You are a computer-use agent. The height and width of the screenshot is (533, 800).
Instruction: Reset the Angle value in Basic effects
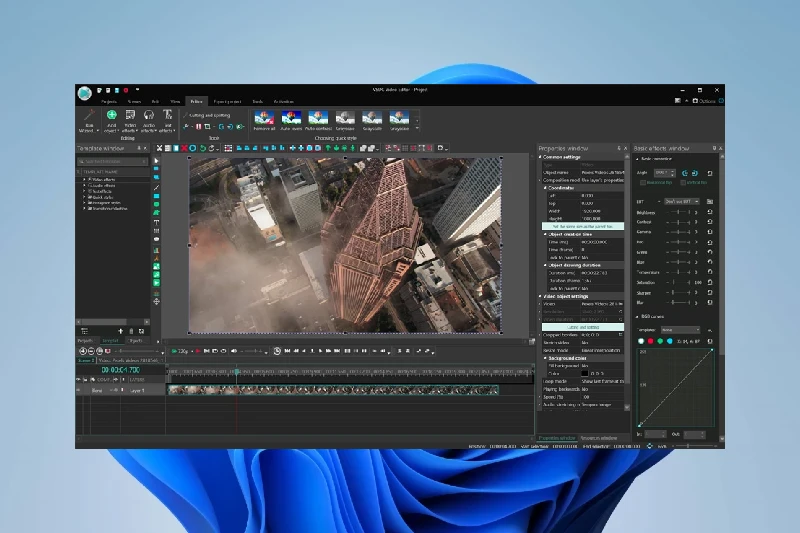(710, 173)
